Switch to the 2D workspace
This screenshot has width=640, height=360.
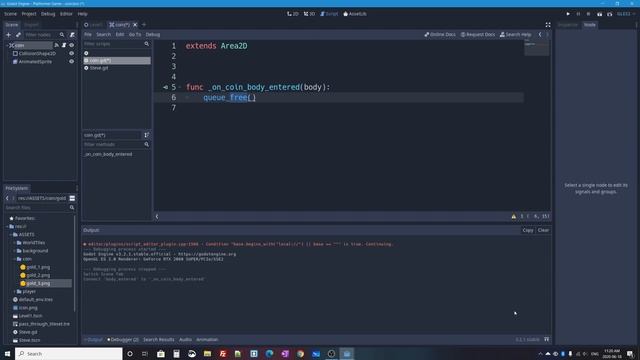tap(293, 14)
